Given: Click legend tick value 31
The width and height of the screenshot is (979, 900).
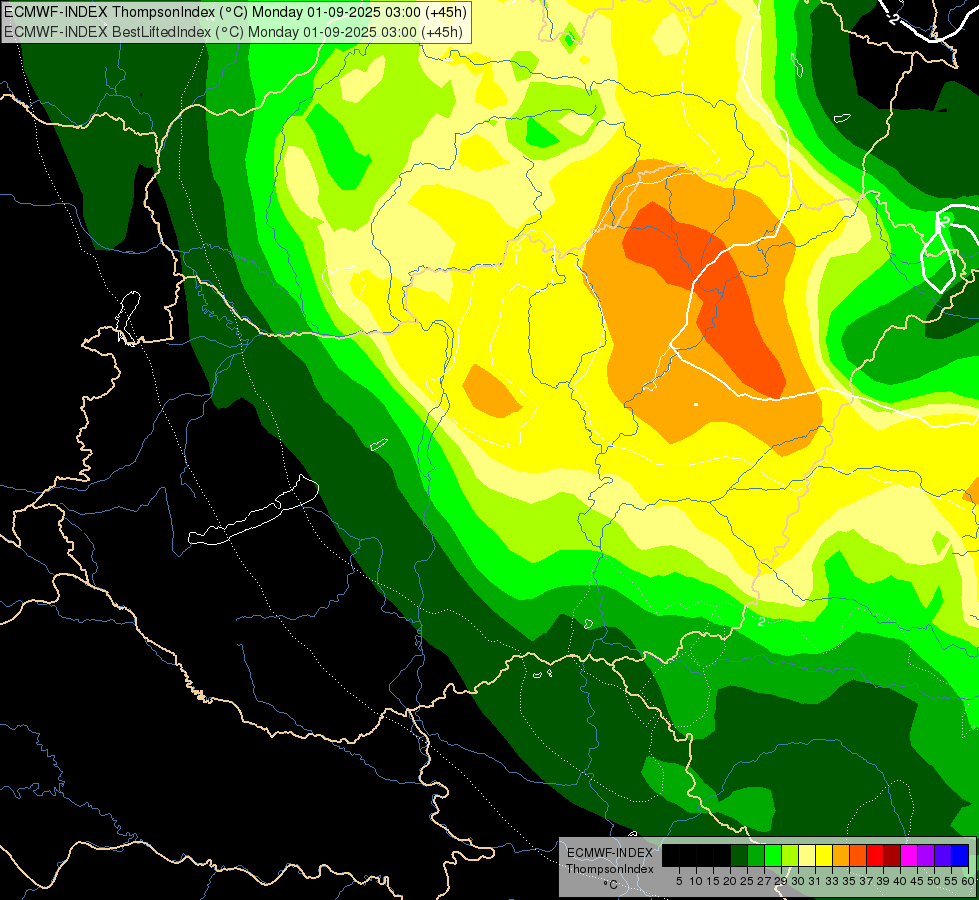Looking at the screenshot, I should [815, 881].
